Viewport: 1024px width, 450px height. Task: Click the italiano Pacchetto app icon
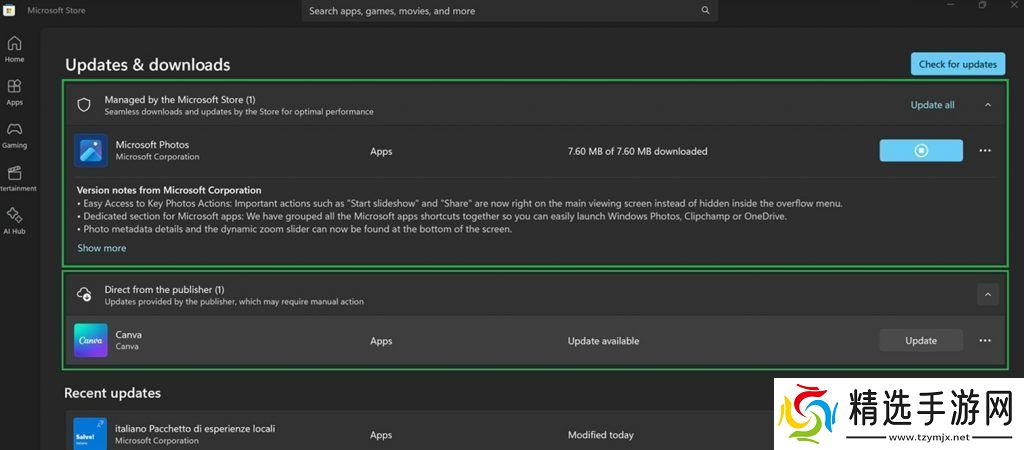pyautogui.click(x=91, y=434)
